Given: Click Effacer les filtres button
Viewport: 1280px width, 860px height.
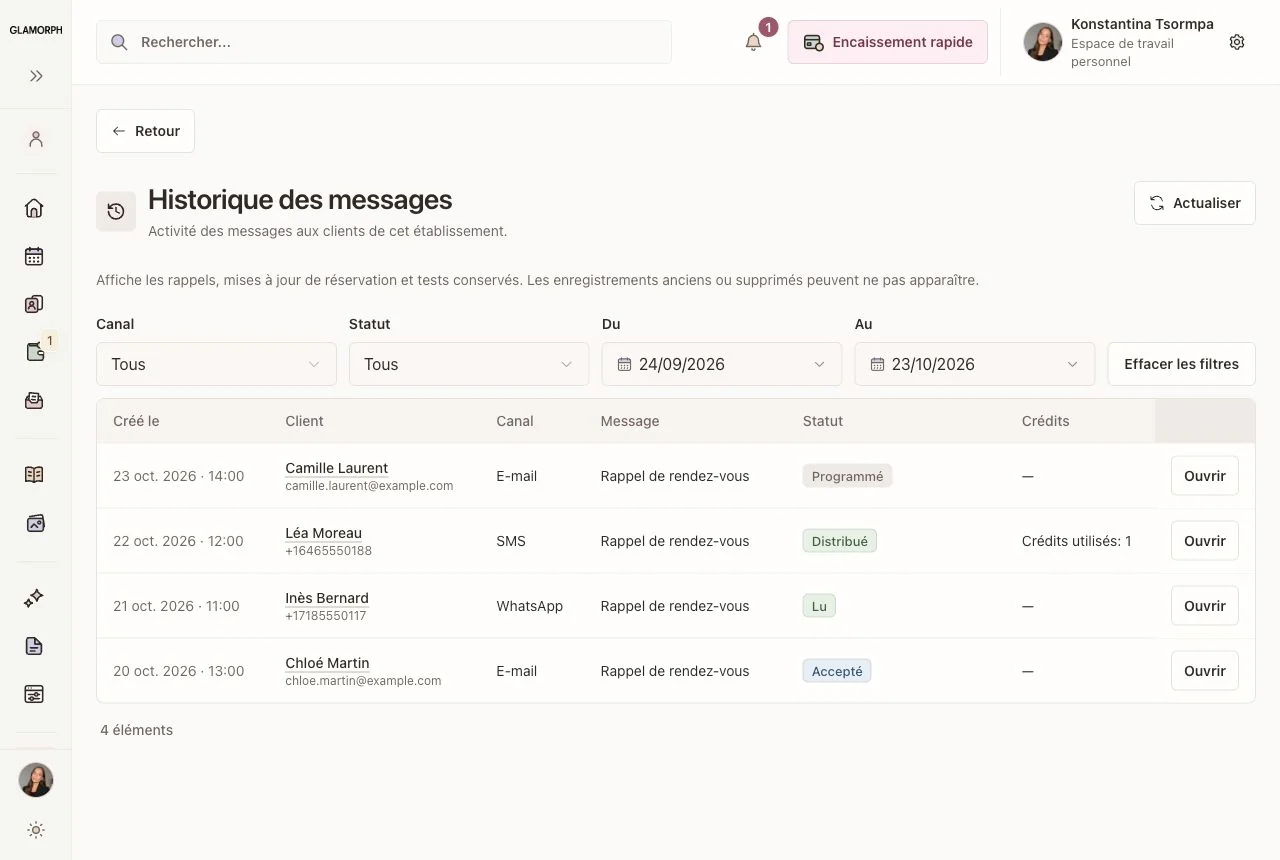Looking at the screenshot, I should [x=1181, y=364].
